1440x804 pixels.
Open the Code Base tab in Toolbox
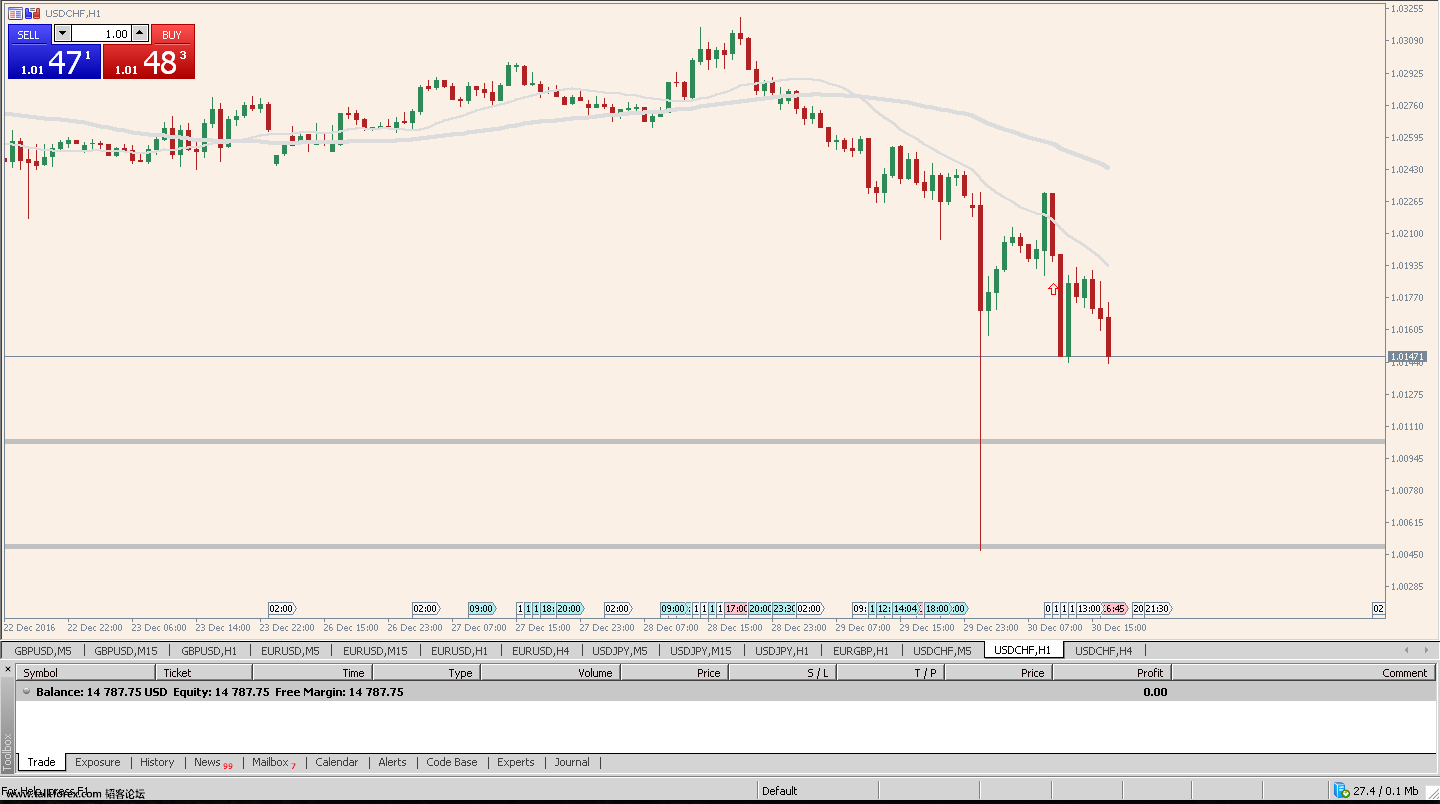coord(452,762)
